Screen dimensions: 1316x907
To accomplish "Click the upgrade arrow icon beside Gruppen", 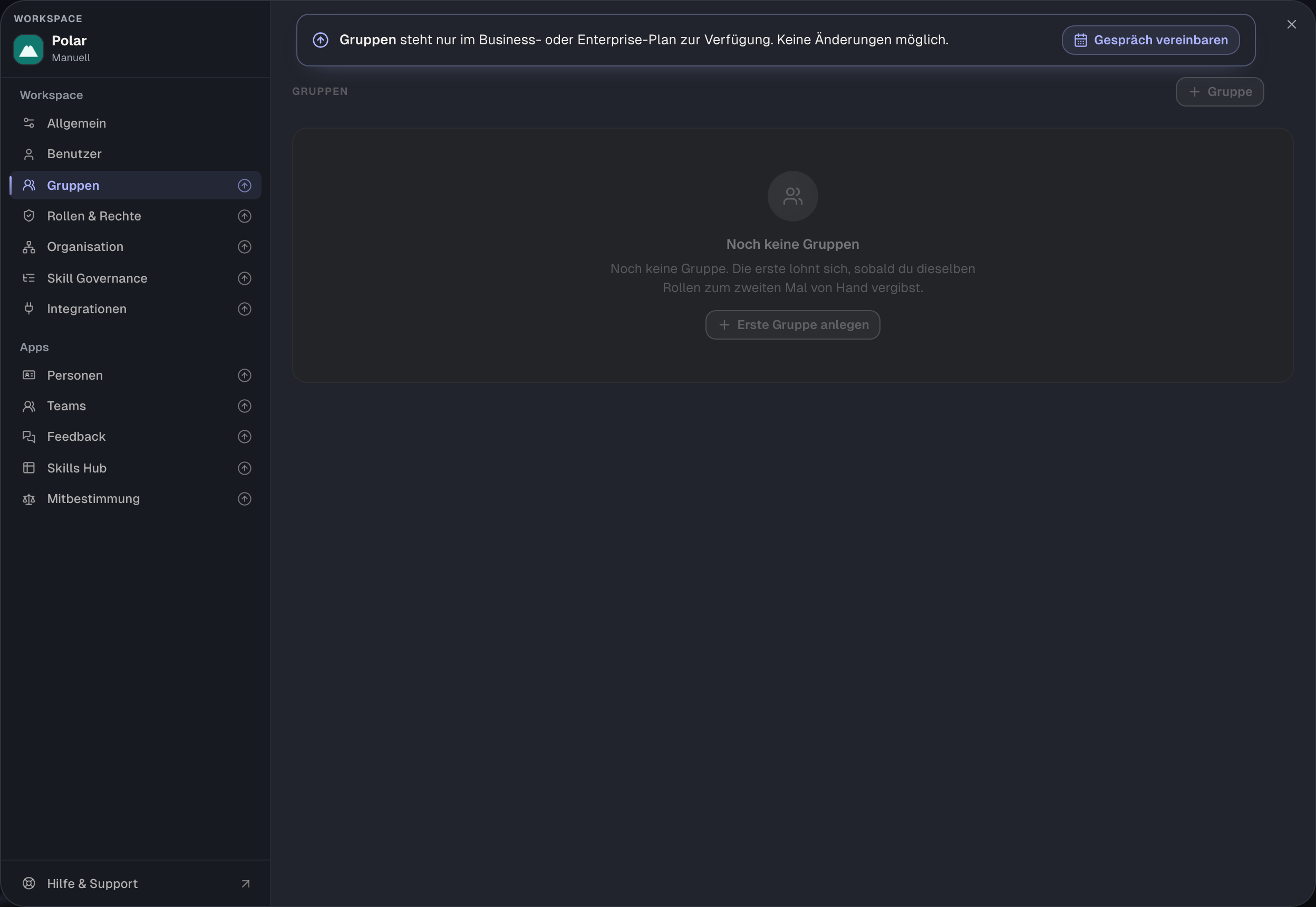I will pos(244,186).
